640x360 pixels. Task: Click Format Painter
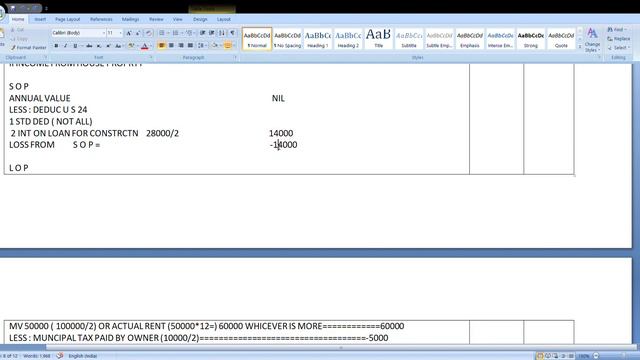point(29,48)
